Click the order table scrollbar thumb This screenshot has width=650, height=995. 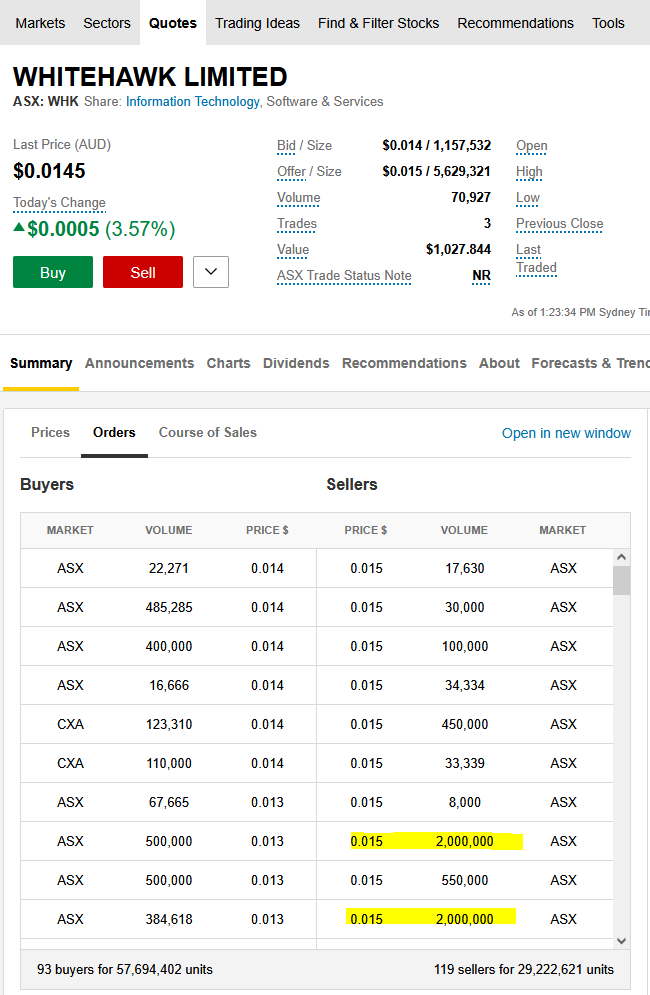click(621, 580)
